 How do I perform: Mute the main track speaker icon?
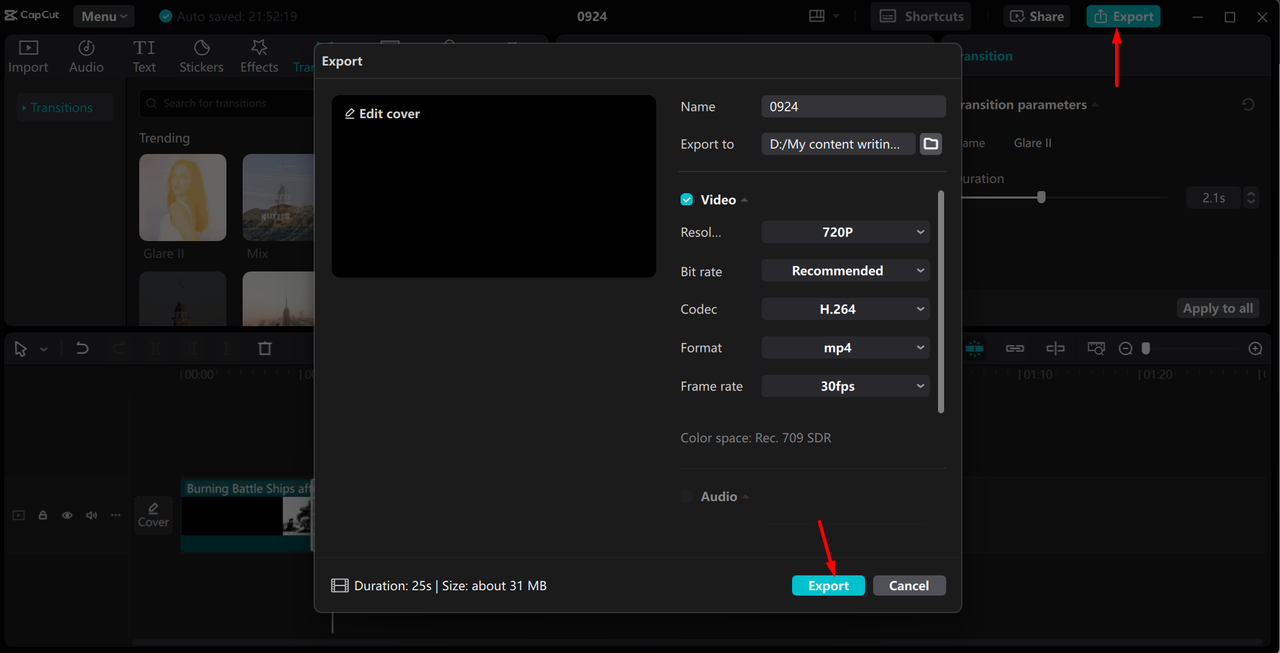click(92, 515)
